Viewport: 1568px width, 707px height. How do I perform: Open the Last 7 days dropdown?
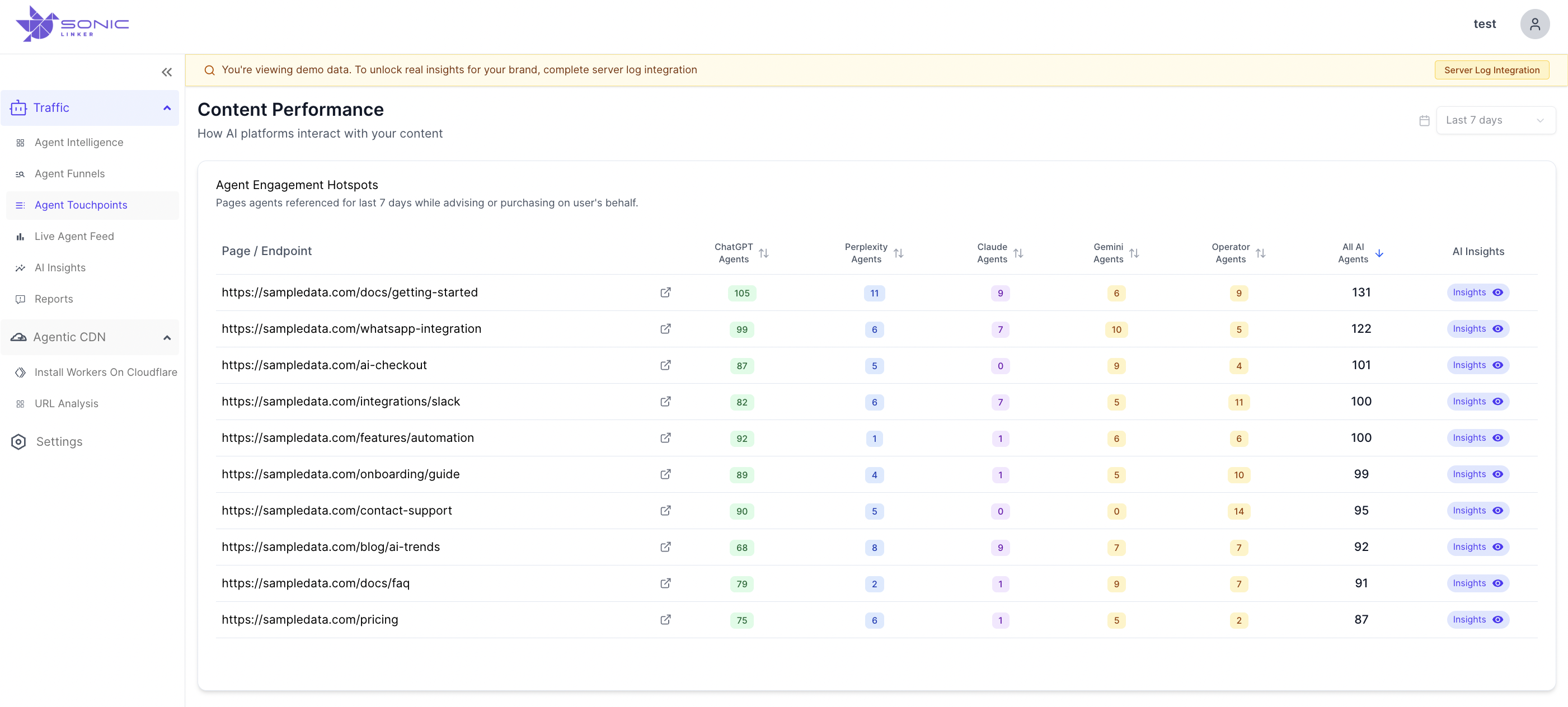point(1495,120)
